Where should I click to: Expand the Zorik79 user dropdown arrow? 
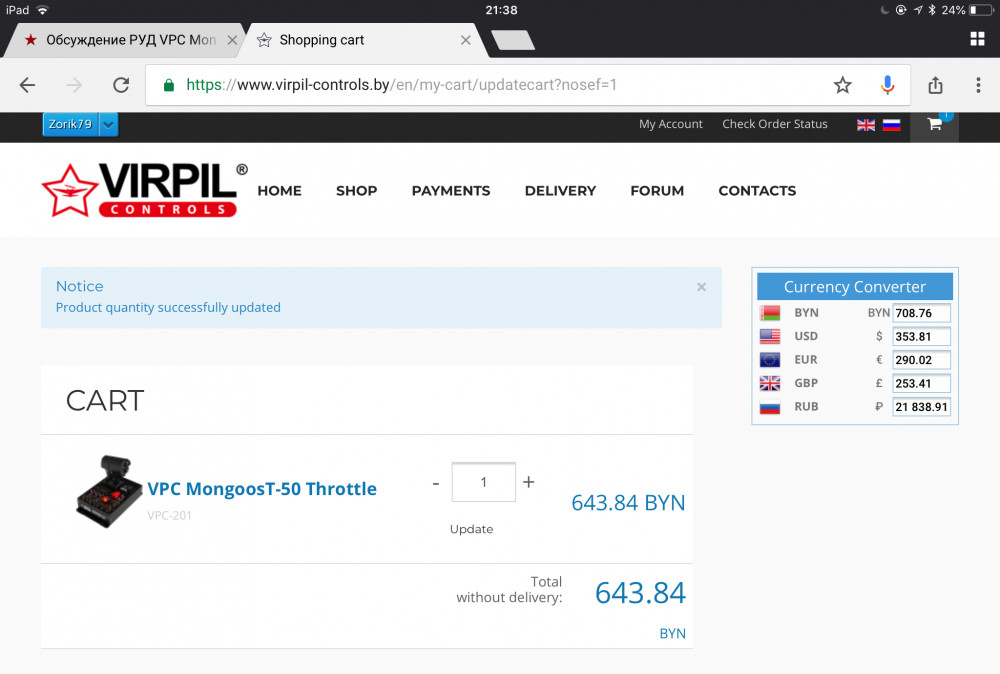click(109, 124)
